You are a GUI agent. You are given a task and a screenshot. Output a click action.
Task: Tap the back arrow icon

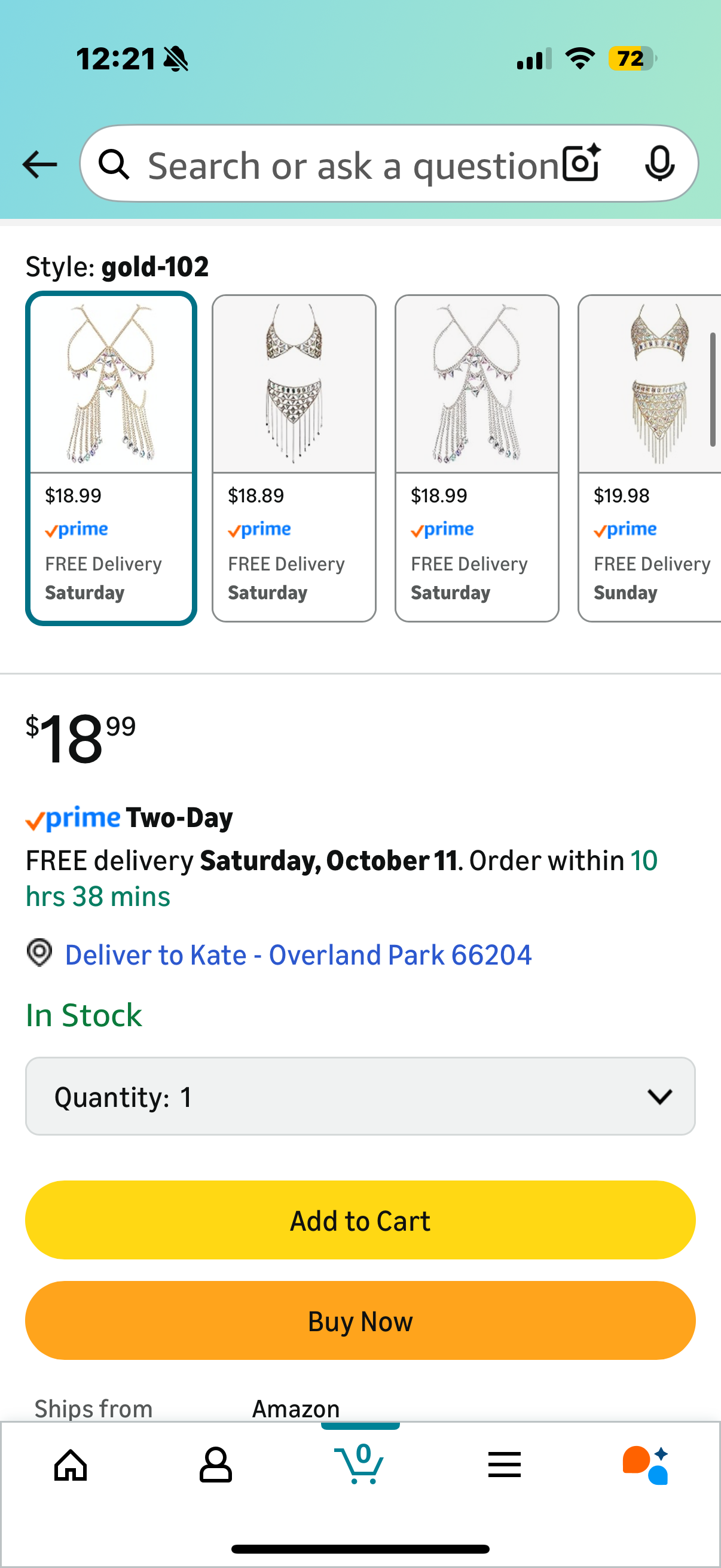tap(40, 165)
